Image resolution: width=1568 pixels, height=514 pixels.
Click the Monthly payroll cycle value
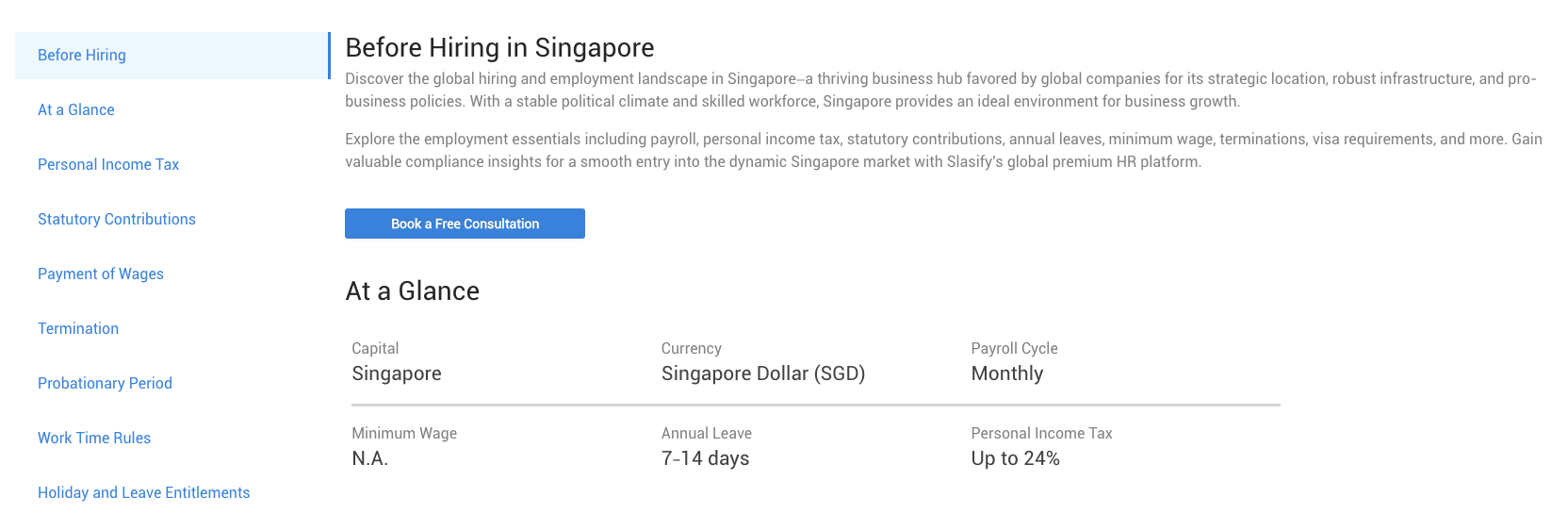pos(1007,373)
